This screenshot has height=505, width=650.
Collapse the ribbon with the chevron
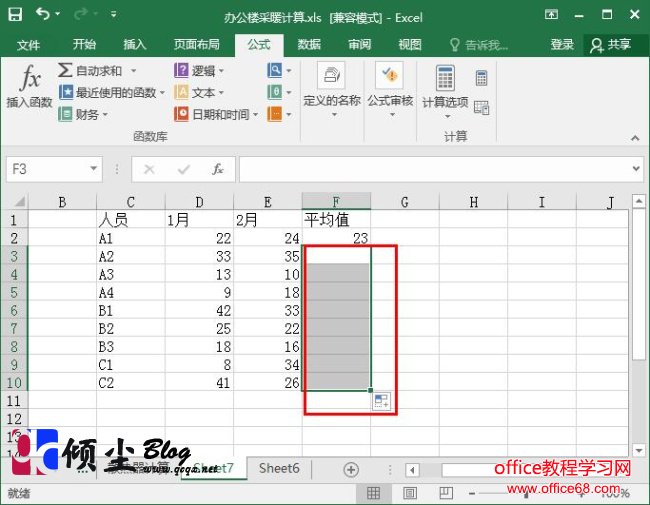[635, 138]
